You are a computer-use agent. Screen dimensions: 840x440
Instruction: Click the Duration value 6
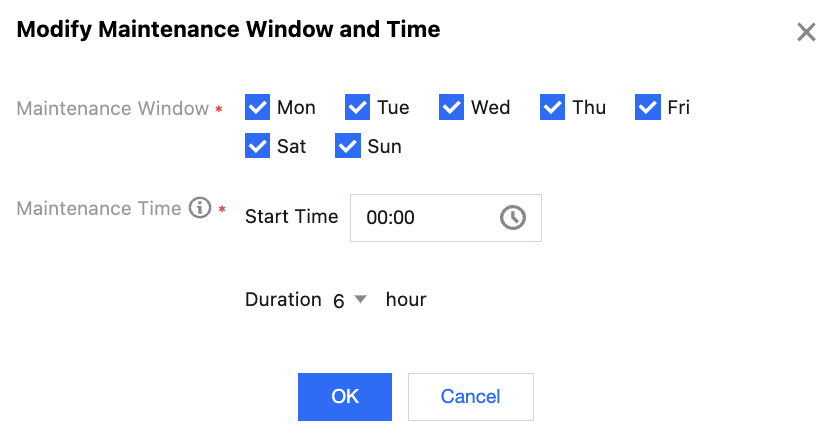tap(339, 300)
